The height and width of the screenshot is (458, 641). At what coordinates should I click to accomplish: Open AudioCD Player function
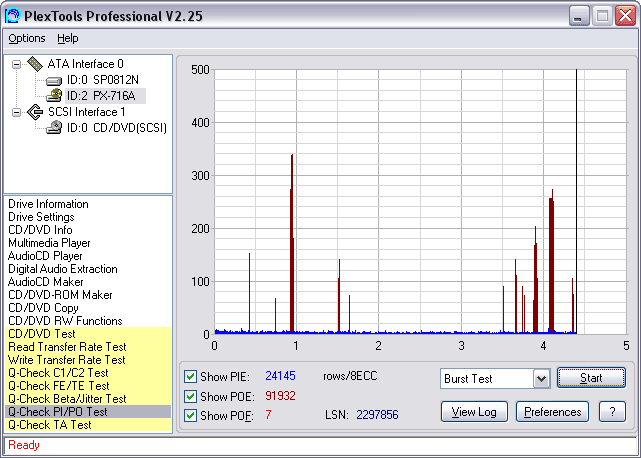[x=45, y=256]
